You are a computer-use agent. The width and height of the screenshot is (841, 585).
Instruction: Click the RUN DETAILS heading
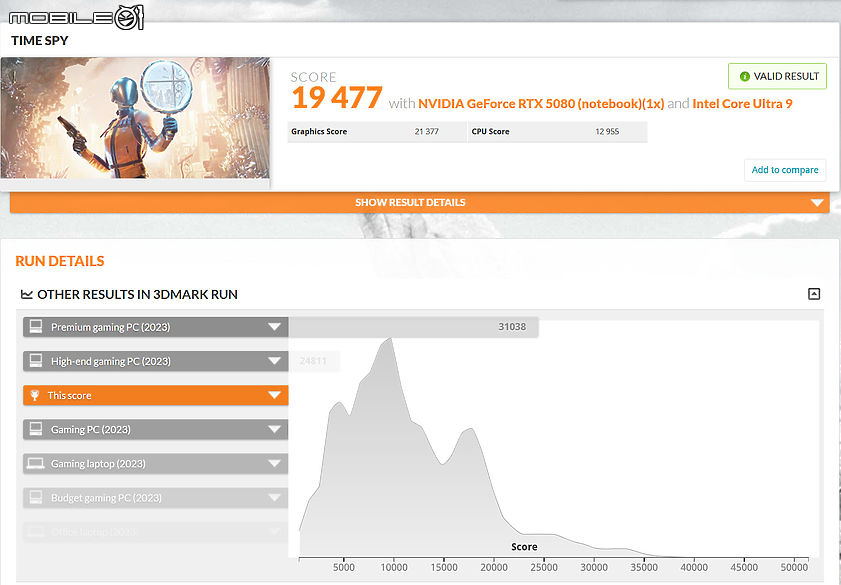60,261
